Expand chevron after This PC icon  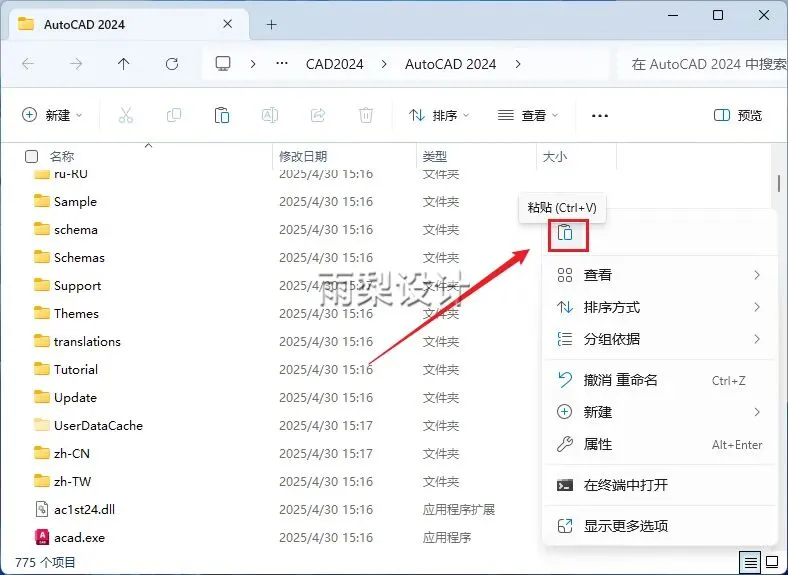[x=253, y=64]
